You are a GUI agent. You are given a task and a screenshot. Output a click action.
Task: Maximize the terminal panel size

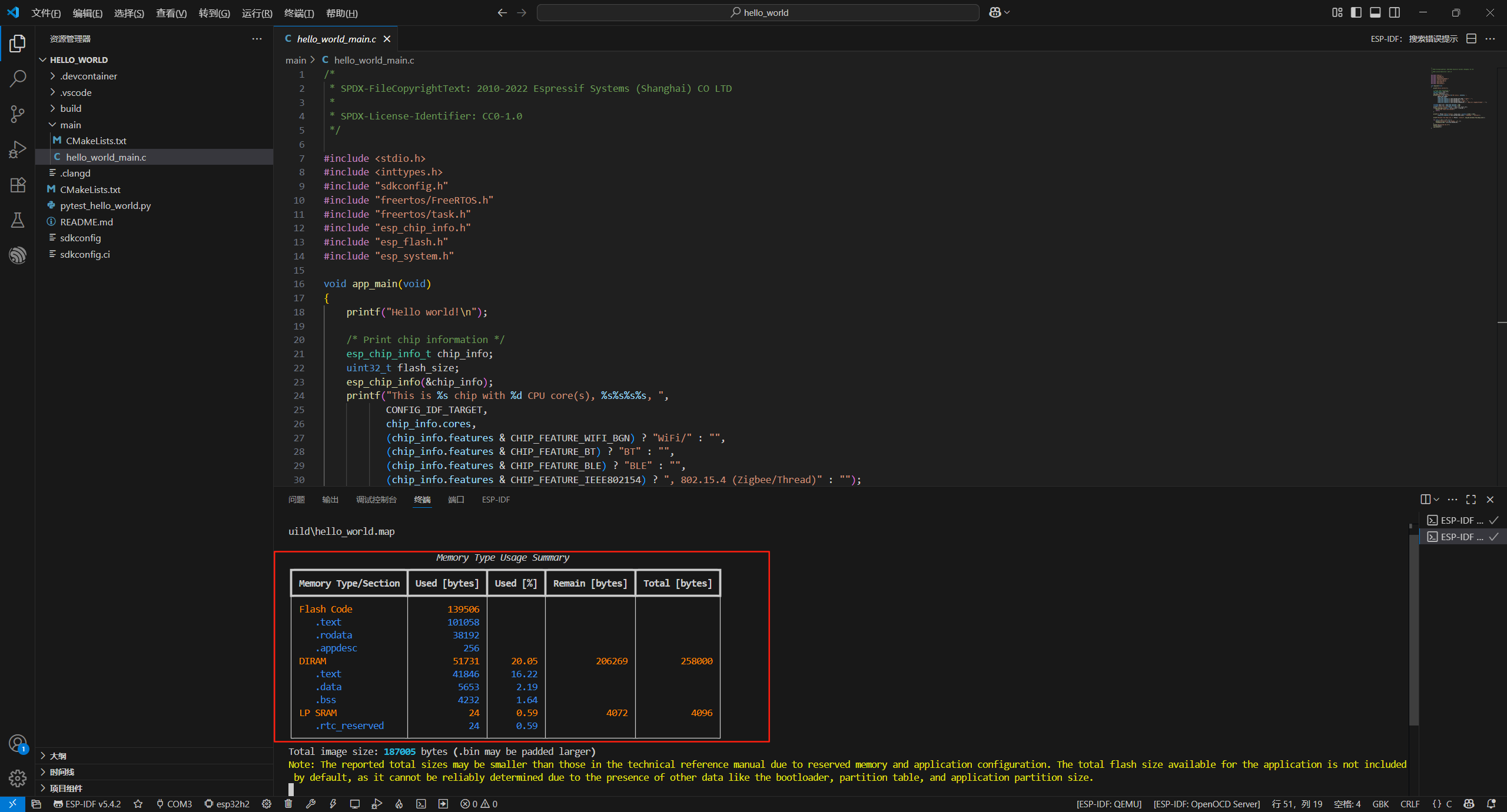(x=1471, y=500)
